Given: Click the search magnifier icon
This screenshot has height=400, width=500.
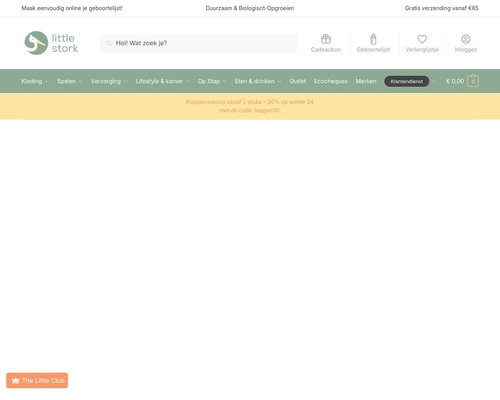Looking at the screenshot, I should point(109,43).
